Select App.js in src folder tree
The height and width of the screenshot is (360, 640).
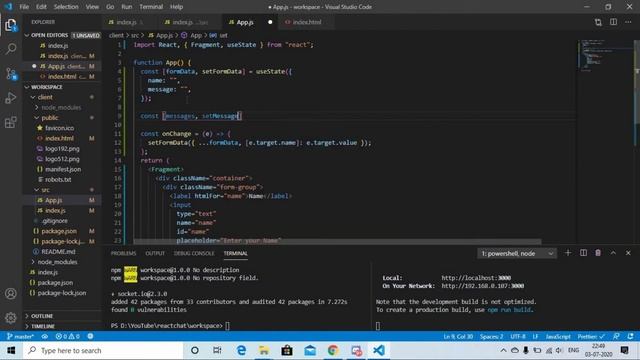(x=53, y=200)
